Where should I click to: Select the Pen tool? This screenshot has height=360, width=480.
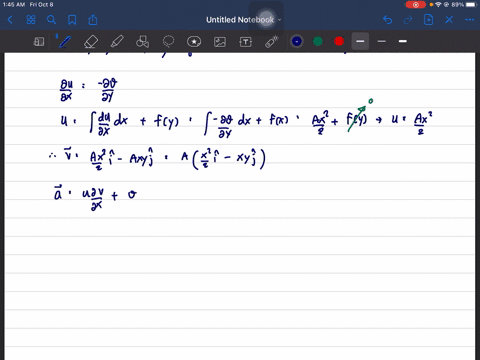(64, 42)
